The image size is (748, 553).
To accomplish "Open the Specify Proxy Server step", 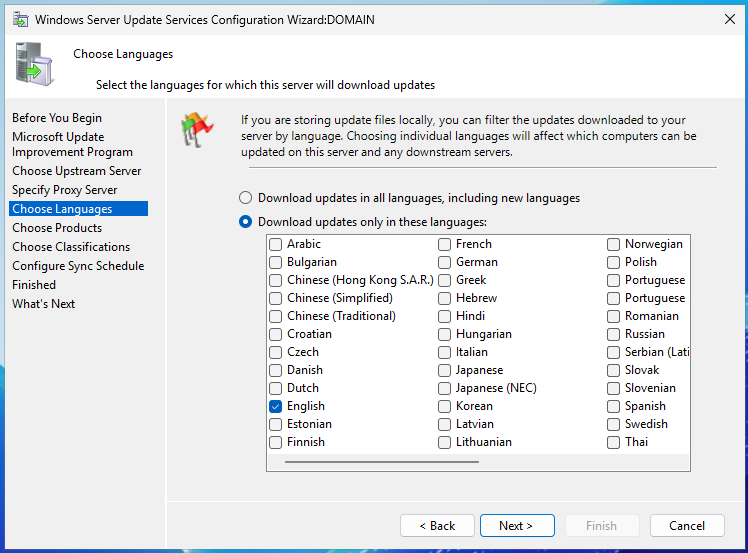I will (x=64, y=190).
